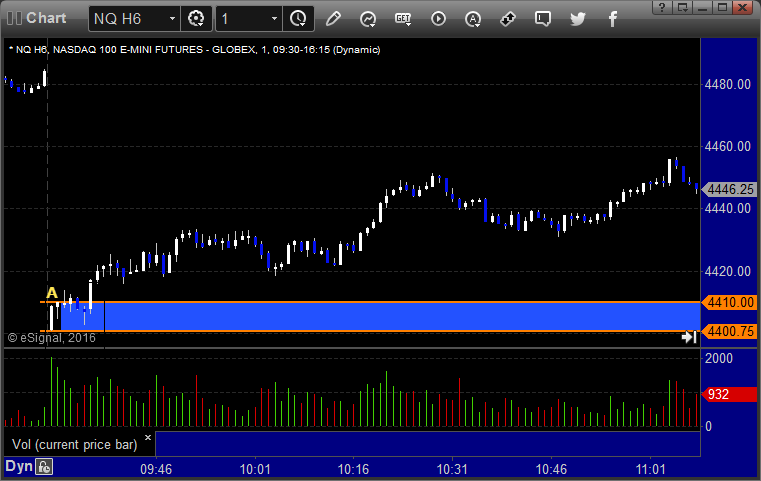Viewport: 761px width, 481px height.
Task: Open the chart settings gear icon
Action: (x=196, y=19)
